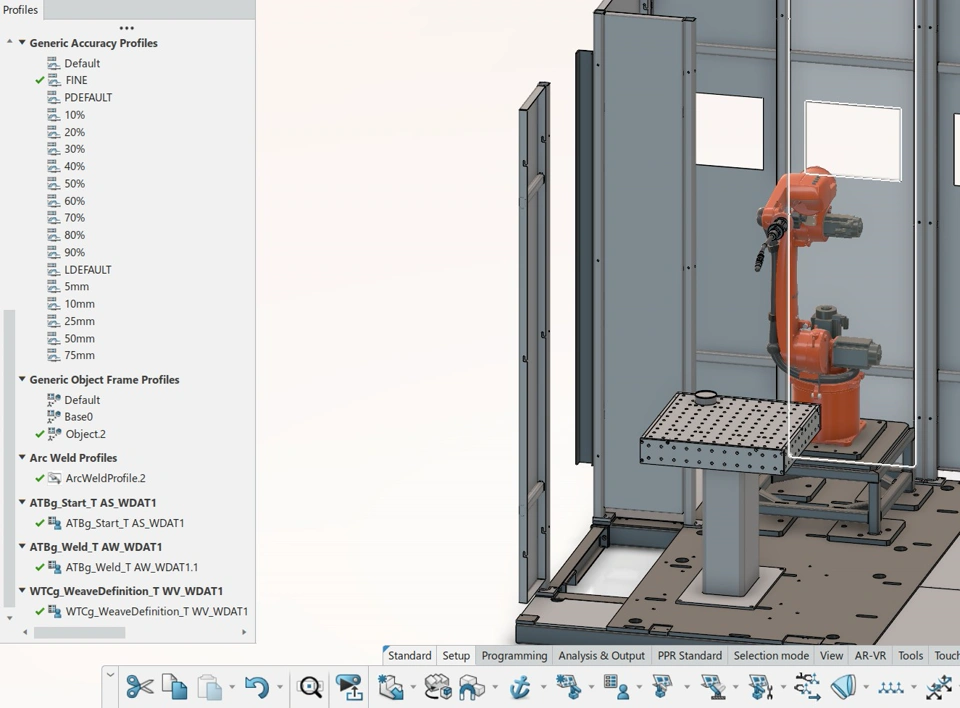Click the WTCg_WeaveDefinition_T WV_WDAT1 item icon
The image size is (960, 708).
pyautogui.click(x=54, y=611)
